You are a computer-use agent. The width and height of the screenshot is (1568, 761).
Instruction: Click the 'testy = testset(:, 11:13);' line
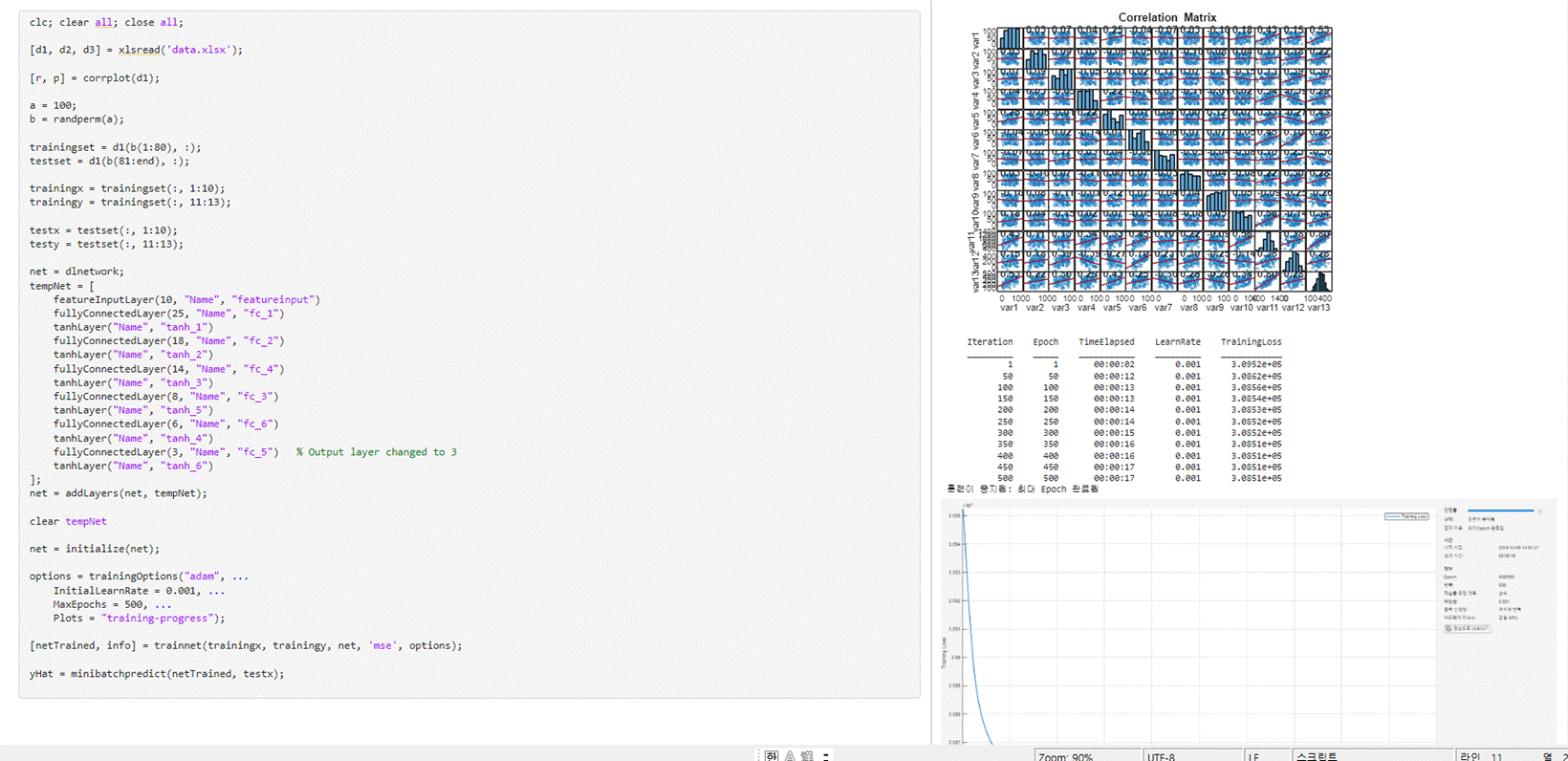point(106,244)
